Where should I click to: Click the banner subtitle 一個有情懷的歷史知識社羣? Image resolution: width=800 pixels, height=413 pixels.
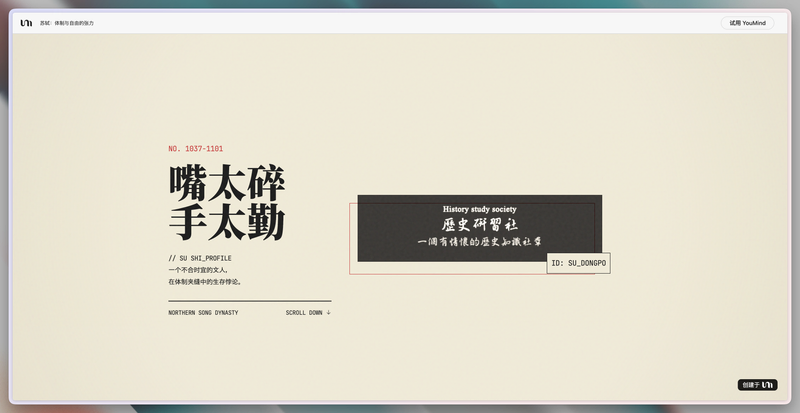click(x=480, y=242)
